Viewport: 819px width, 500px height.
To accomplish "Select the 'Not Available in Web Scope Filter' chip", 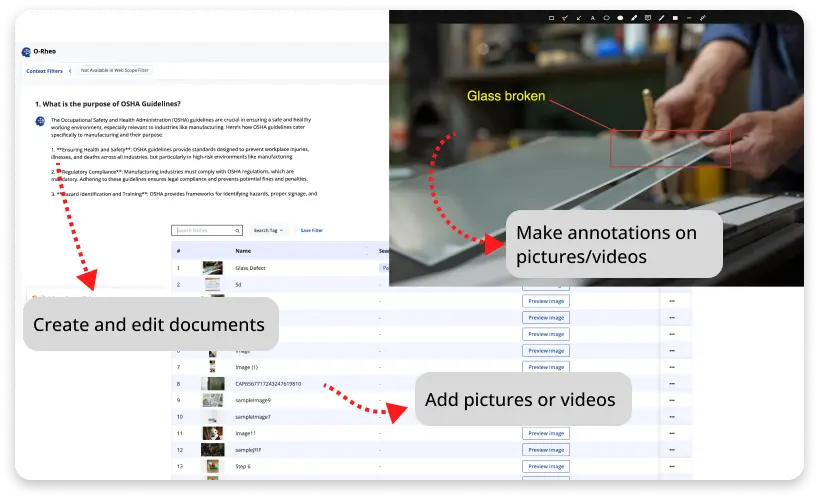I will [115, 71].
